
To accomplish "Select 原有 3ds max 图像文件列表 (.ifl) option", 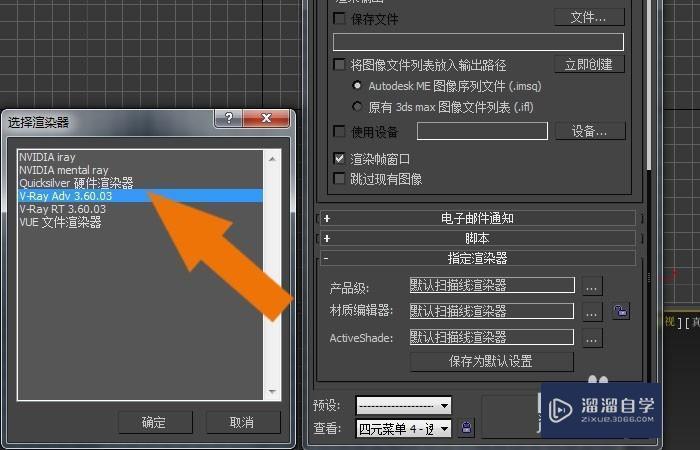I will click(x=357, y=106).
